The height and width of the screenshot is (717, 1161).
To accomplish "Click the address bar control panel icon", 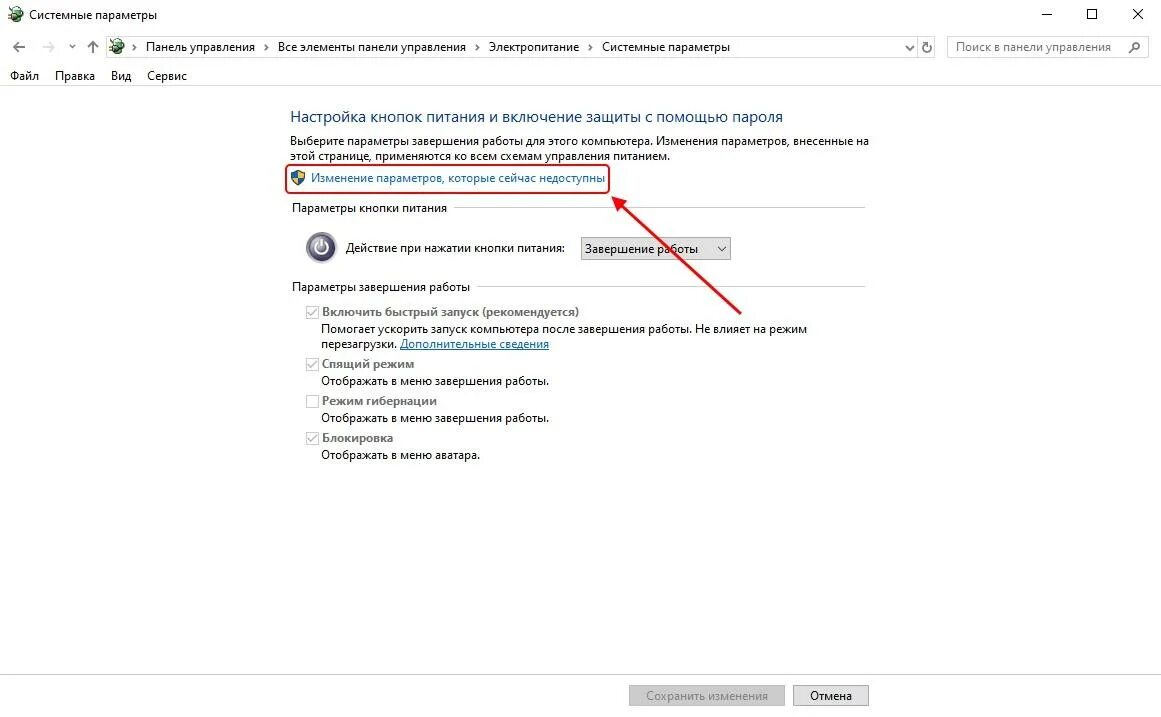I will 117,47.
